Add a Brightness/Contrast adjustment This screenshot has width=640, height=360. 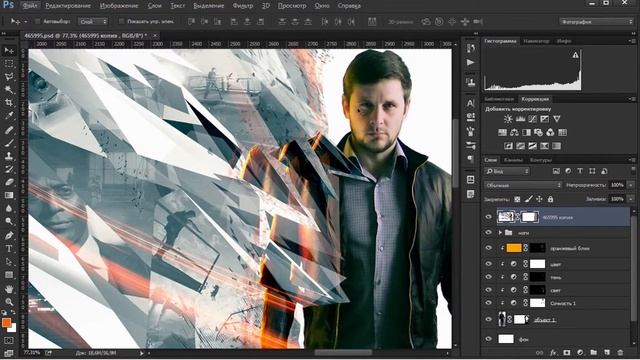click(x=508, y=119)
